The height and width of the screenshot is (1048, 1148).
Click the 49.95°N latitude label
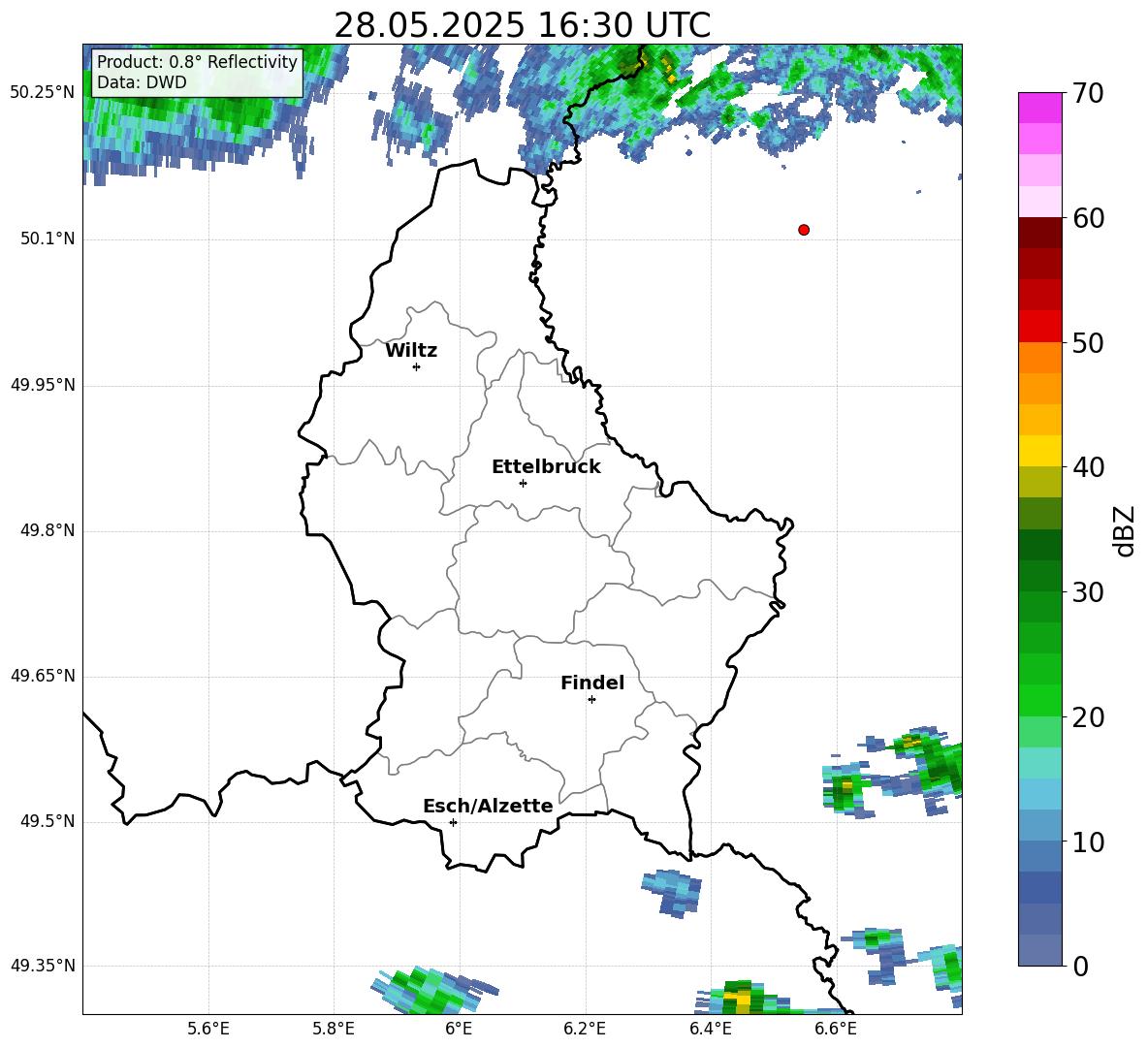pos(43,384)
